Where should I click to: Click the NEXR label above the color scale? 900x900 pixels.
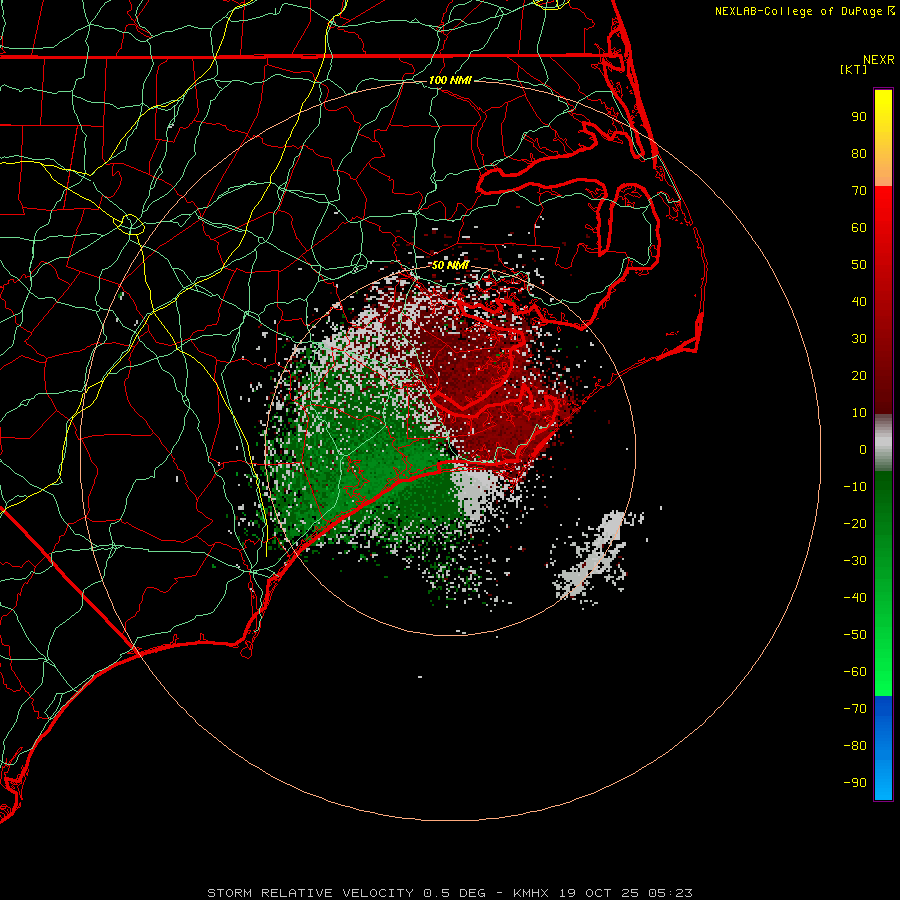879,60
